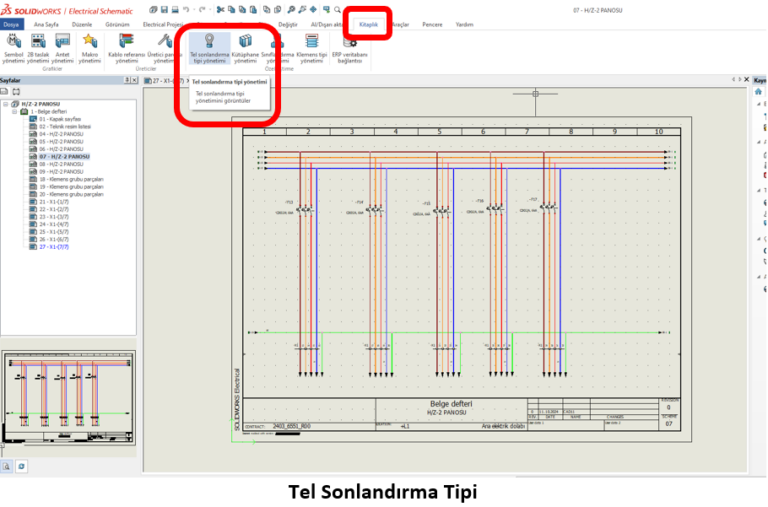Close the Sayfalar side panel
This screenshot has width=768, height=507.
click(x=134, y=80)
